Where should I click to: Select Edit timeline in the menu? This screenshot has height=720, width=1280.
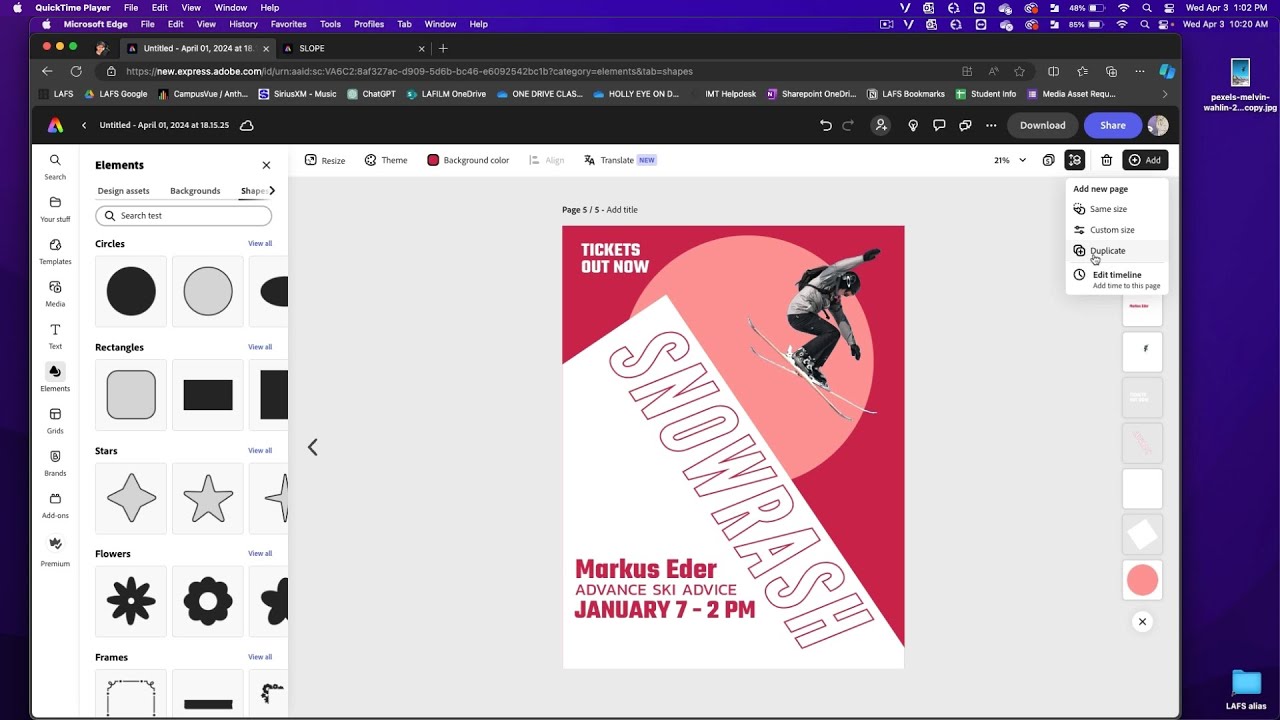pyautogui.click(x=1116, y=279)
